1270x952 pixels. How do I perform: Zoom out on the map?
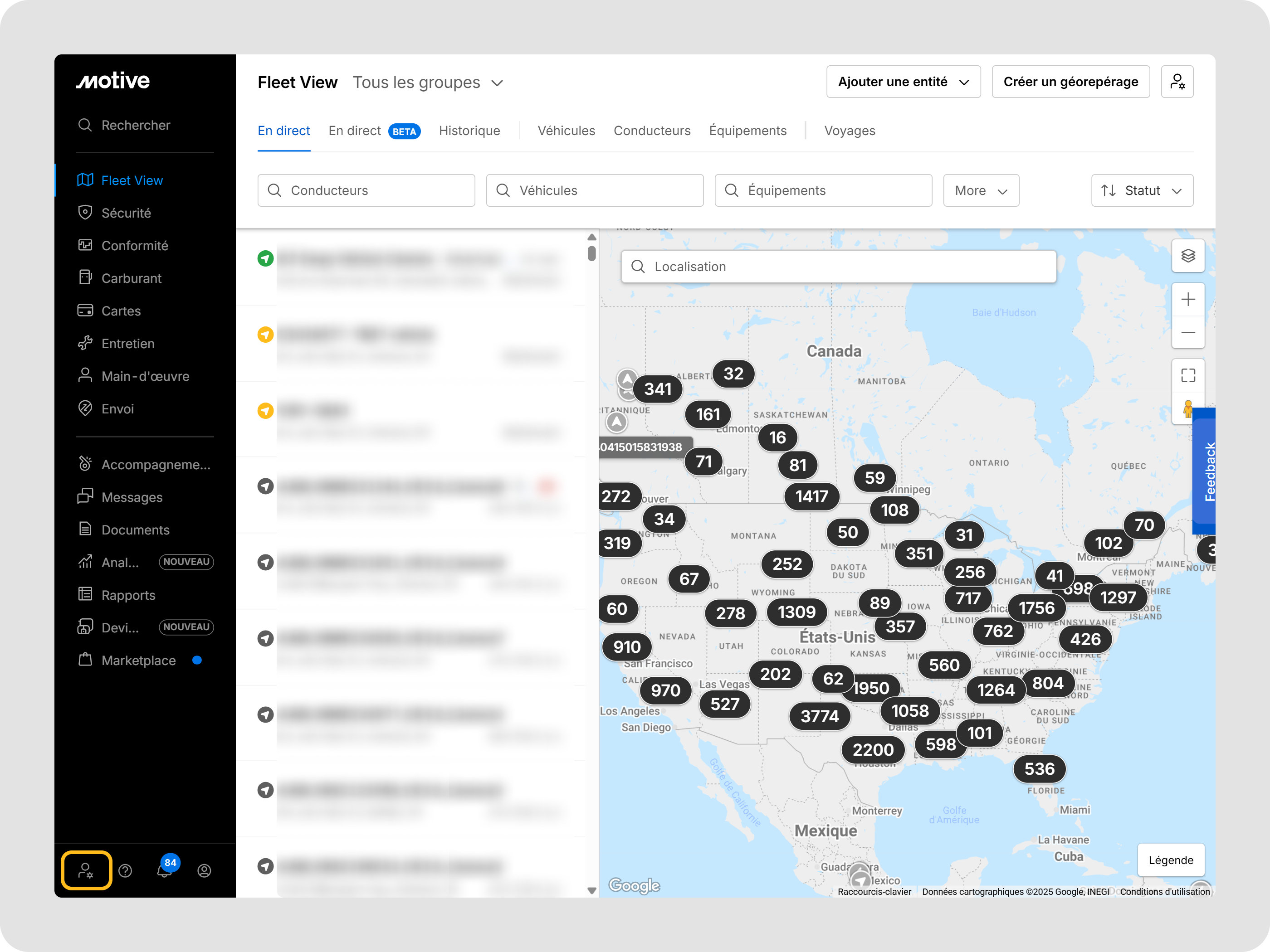(x=1187, y=333)
